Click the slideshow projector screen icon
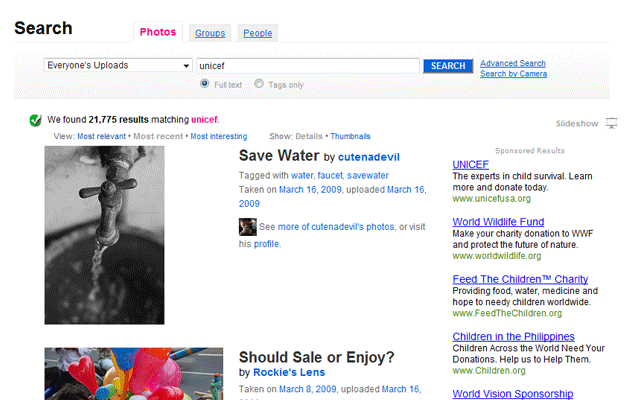 (611, 123)
